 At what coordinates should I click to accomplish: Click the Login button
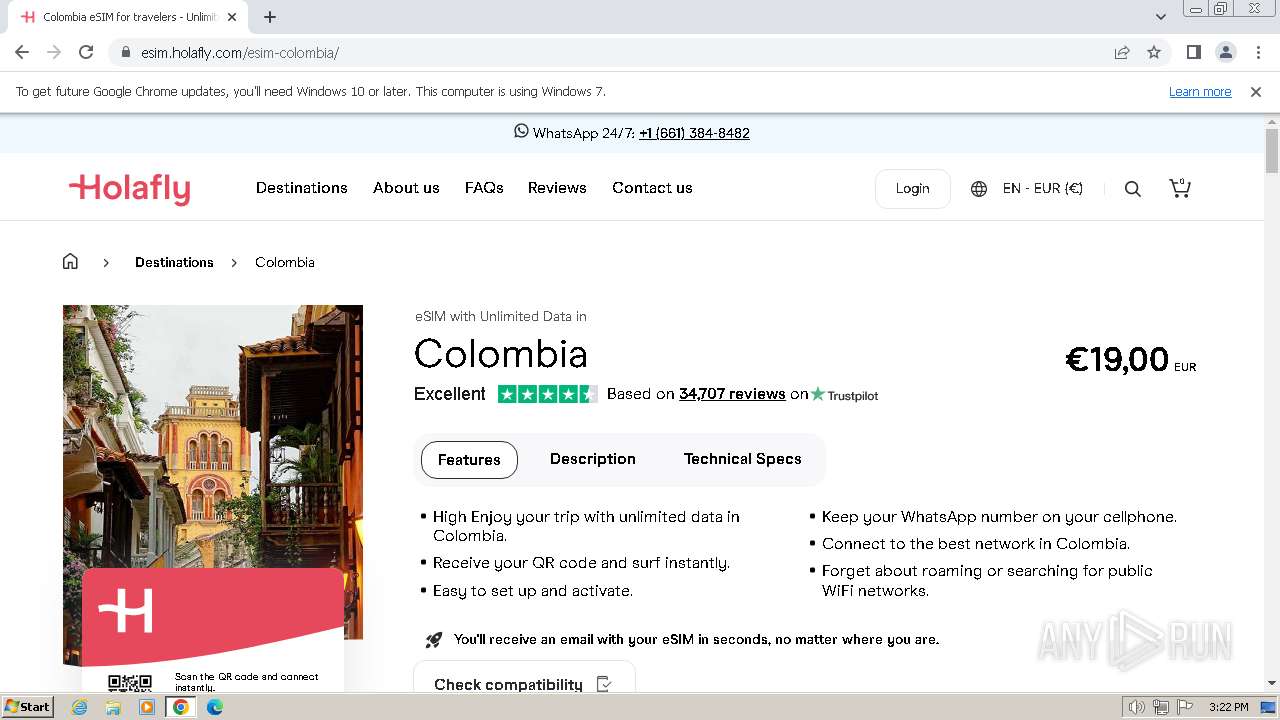[x=912, y=188]
